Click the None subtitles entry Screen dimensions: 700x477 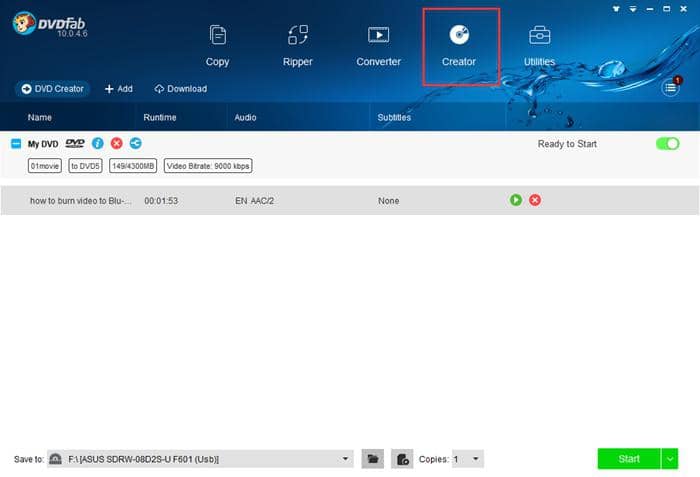[388, 201]
